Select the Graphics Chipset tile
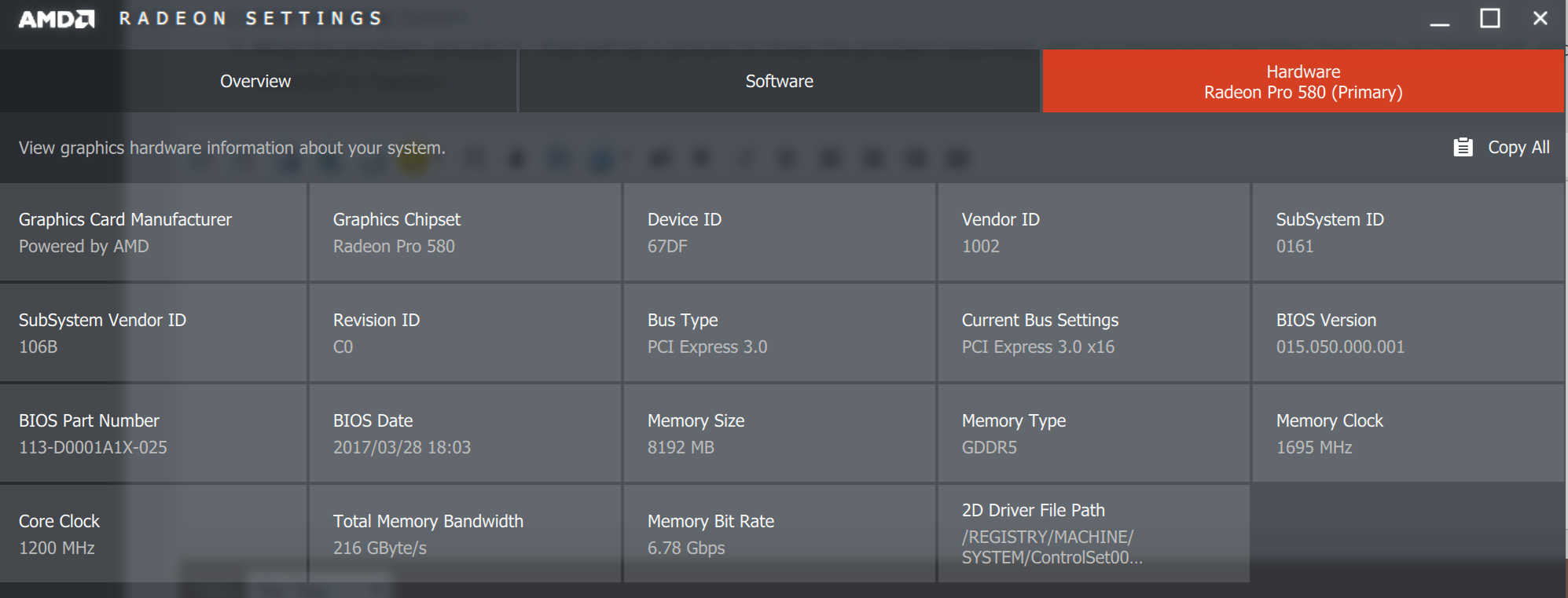Viewport: 1568px width, 598px height. pos(465,233)
